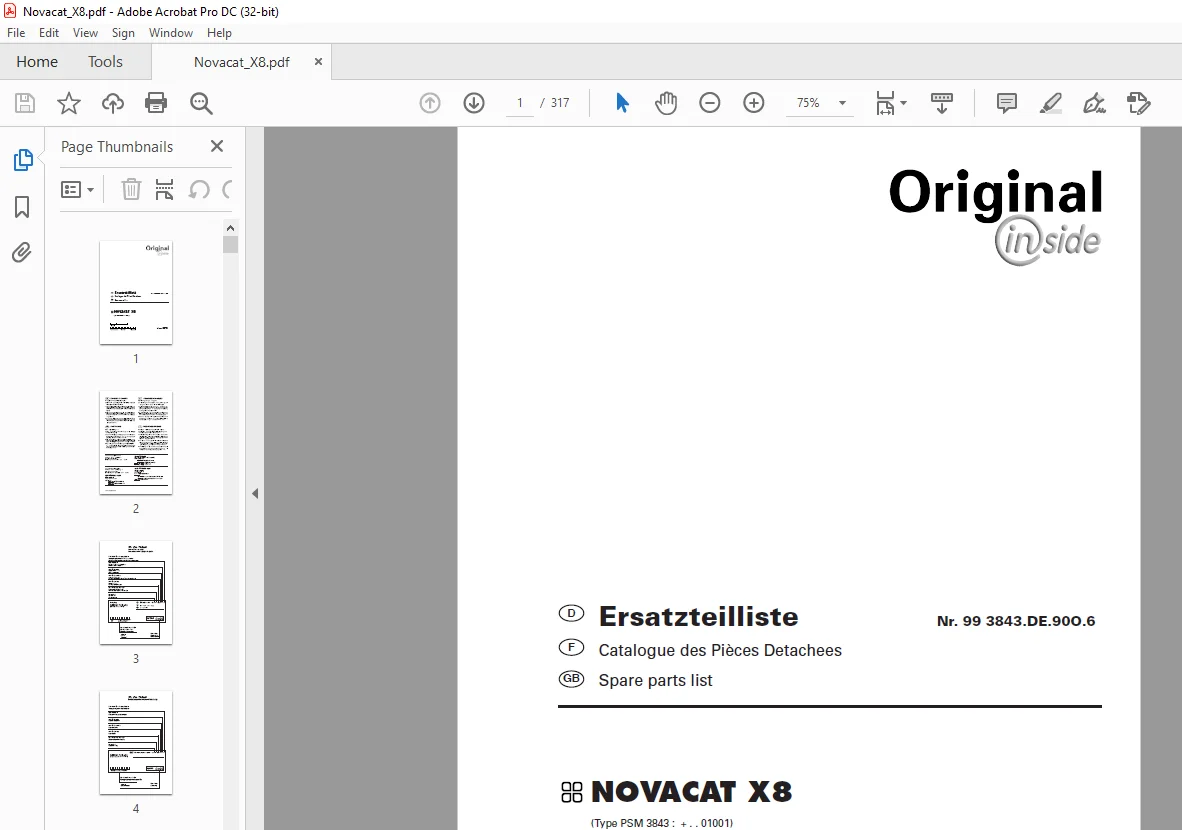Activate the Hand pan tool
1182x830 pixels.
click(666, 103)
